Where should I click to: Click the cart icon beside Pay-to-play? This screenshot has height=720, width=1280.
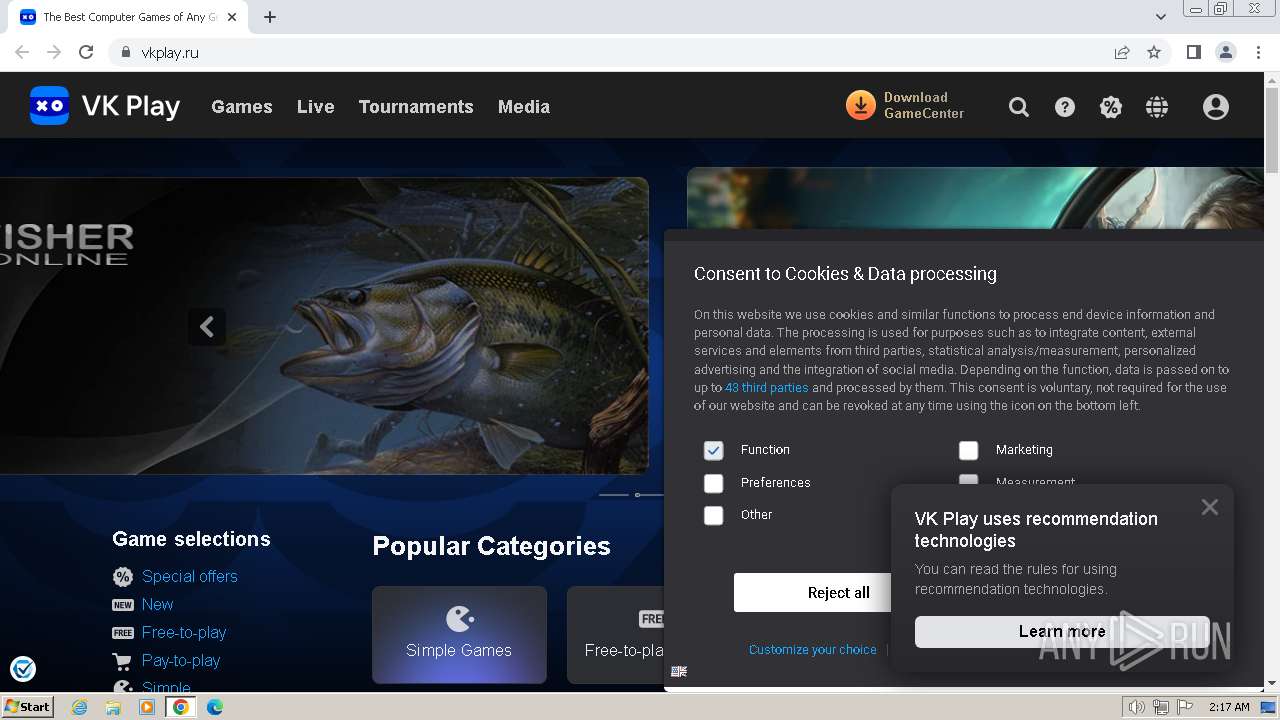123,661
